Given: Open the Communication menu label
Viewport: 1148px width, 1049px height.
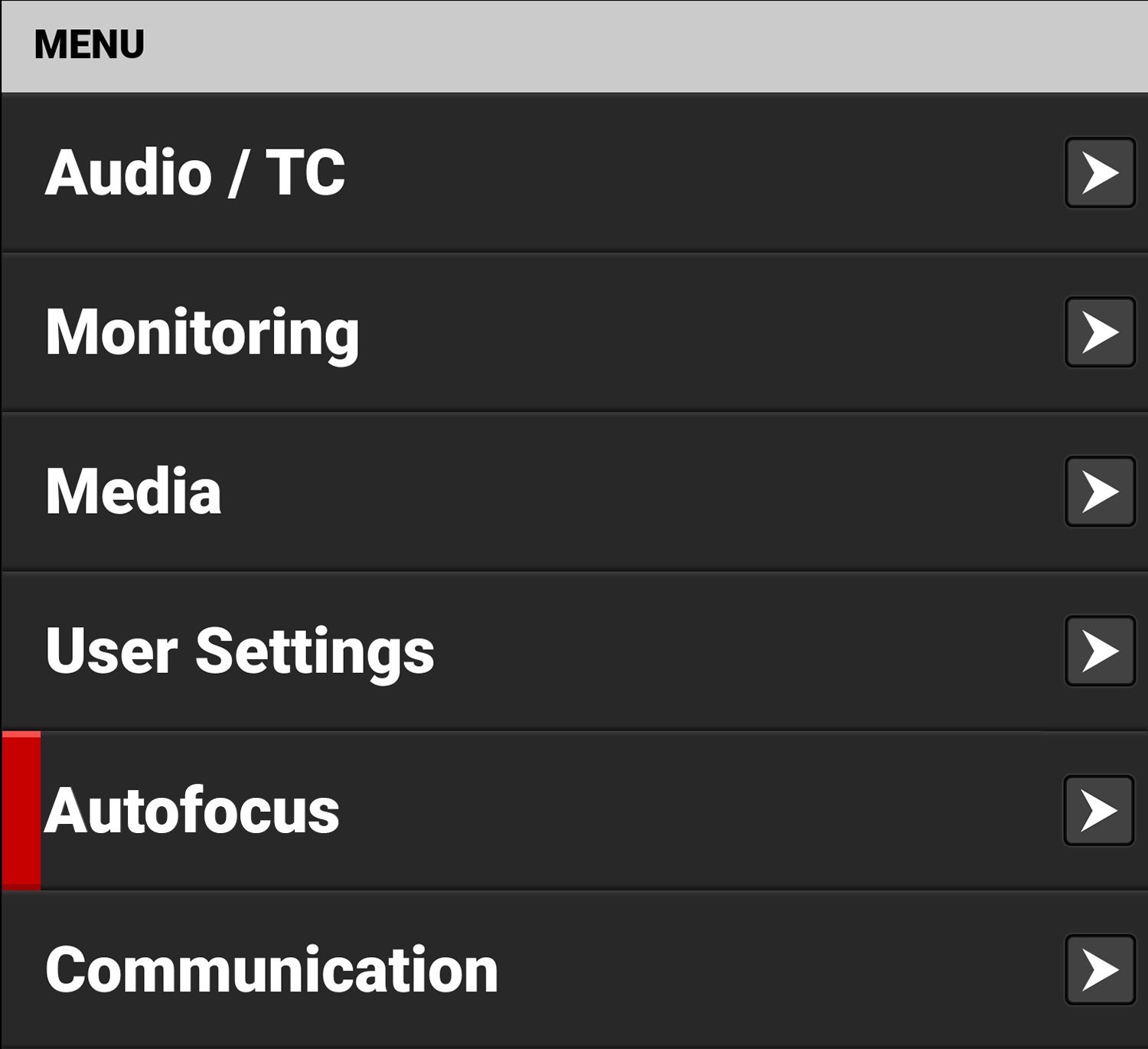Looking at the screenshot, I should 272,969.
